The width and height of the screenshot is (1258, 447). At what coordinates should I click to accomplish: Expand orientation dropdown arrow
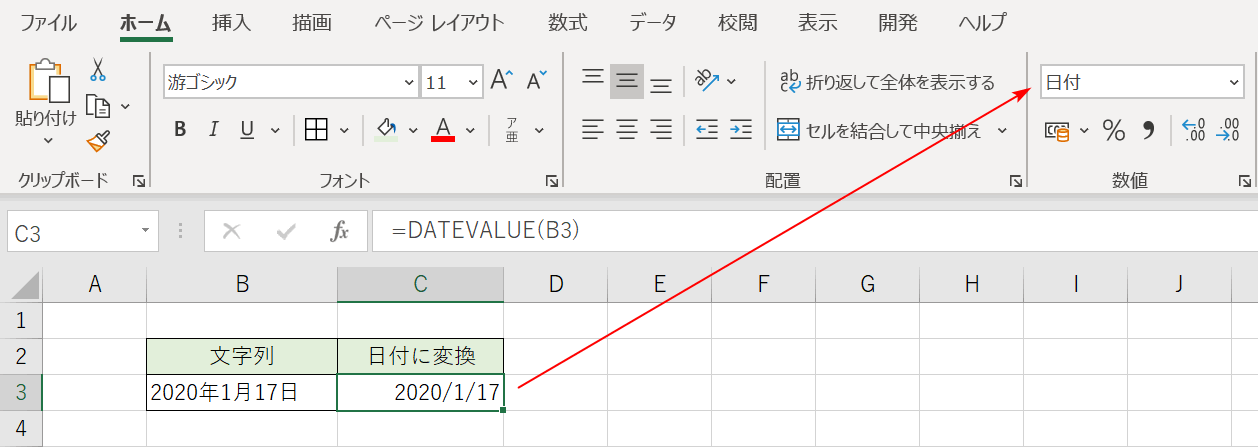(731, 81)
